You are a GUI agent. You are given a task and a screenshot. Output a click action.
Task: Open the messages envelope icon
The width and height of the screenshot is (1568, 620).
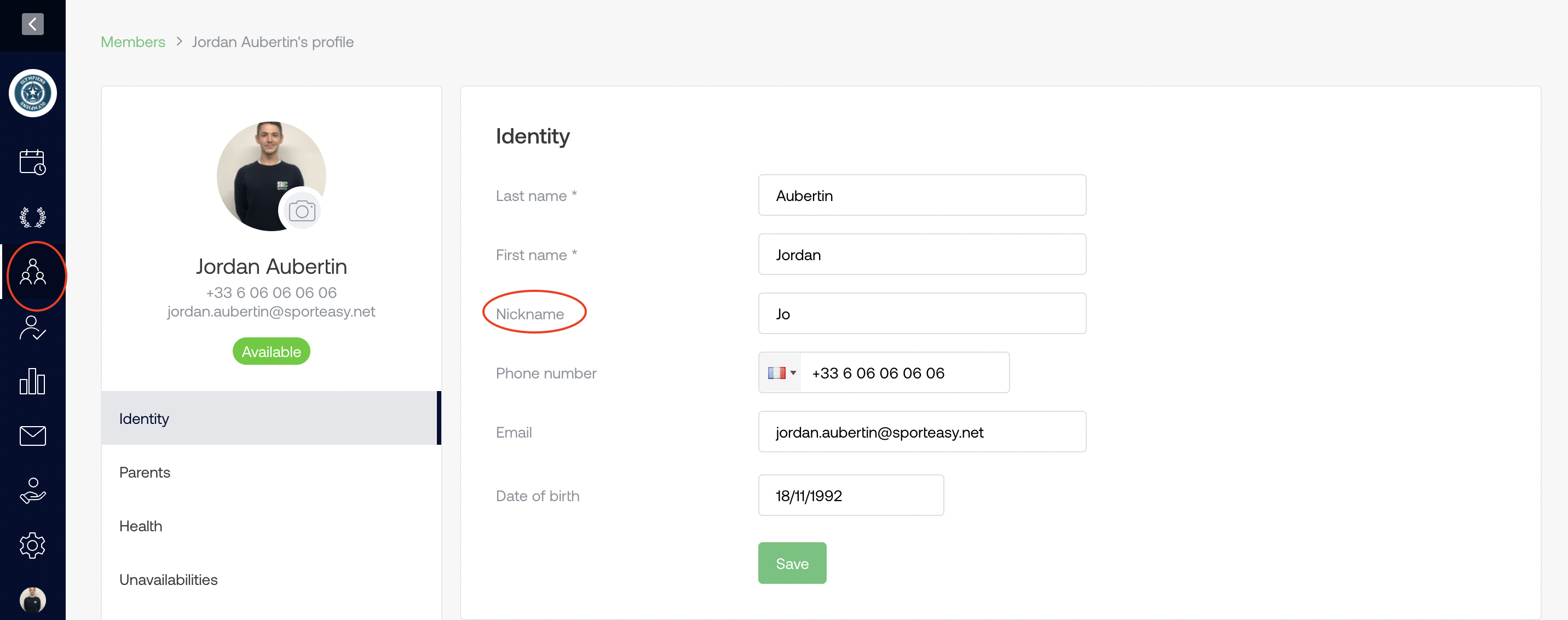[32, 436]
